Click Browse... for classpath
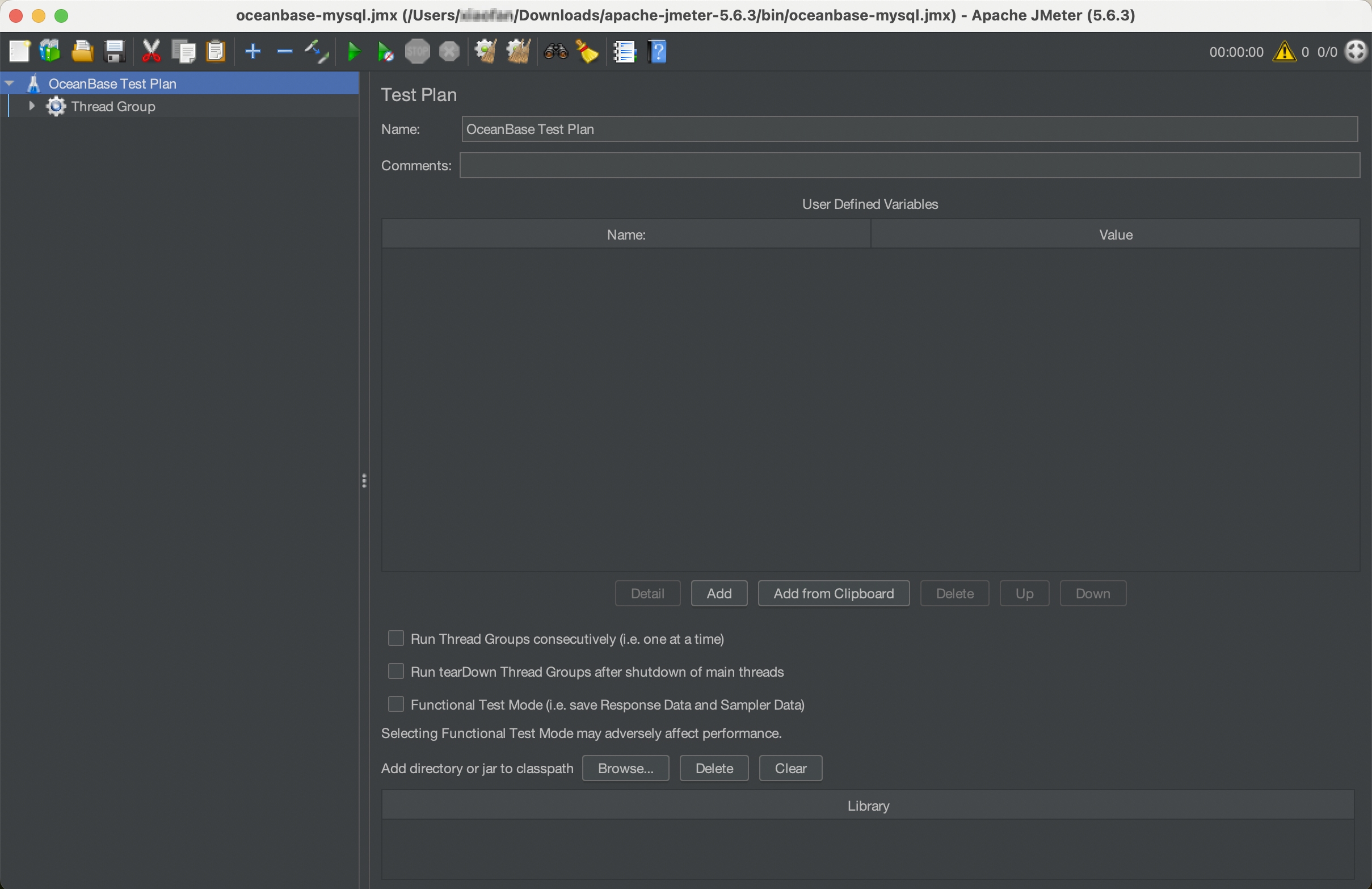Image resolution: width=1372 pixels, height=889 pixels. click(x=625, y=768)
